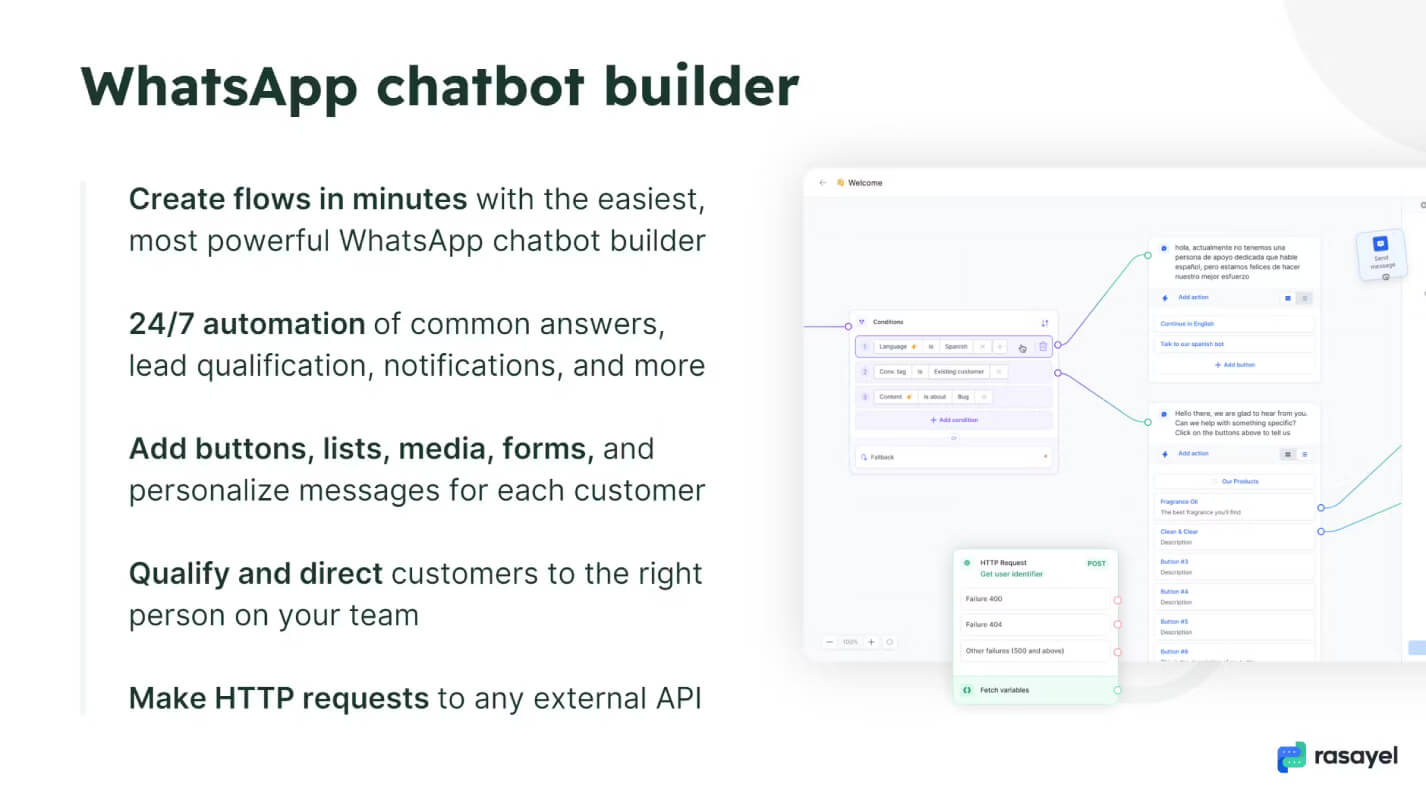Image resolution: width=1426 pixels, height=800 pixels.
Task: Click the Fetch variables row
Action: click(x=1035, y=690)
